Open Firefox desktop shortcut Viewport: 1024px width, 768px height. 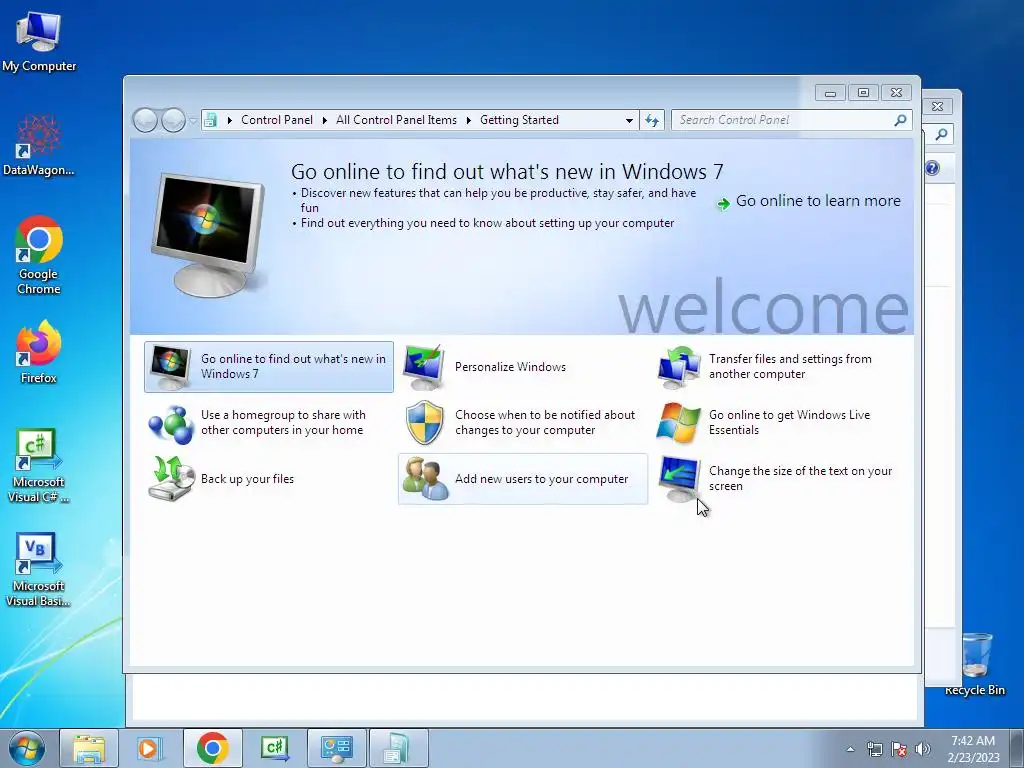coord(39,352)
